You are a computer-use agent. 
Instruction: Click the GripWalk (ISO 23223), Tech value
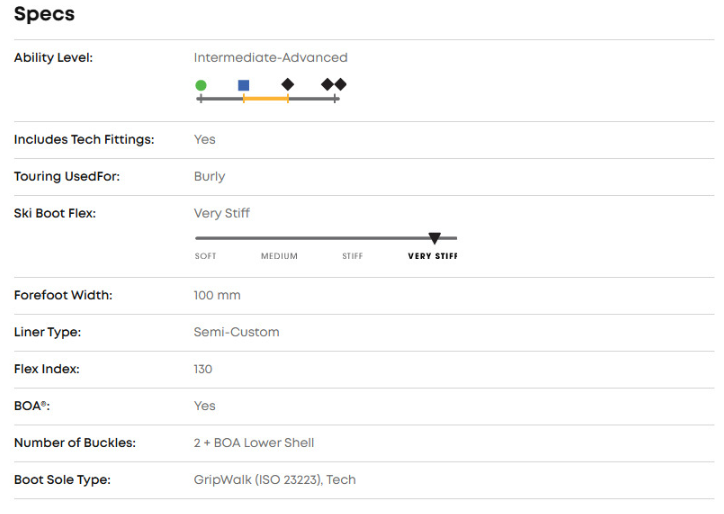pyautogui.click(x=274, y=480)
